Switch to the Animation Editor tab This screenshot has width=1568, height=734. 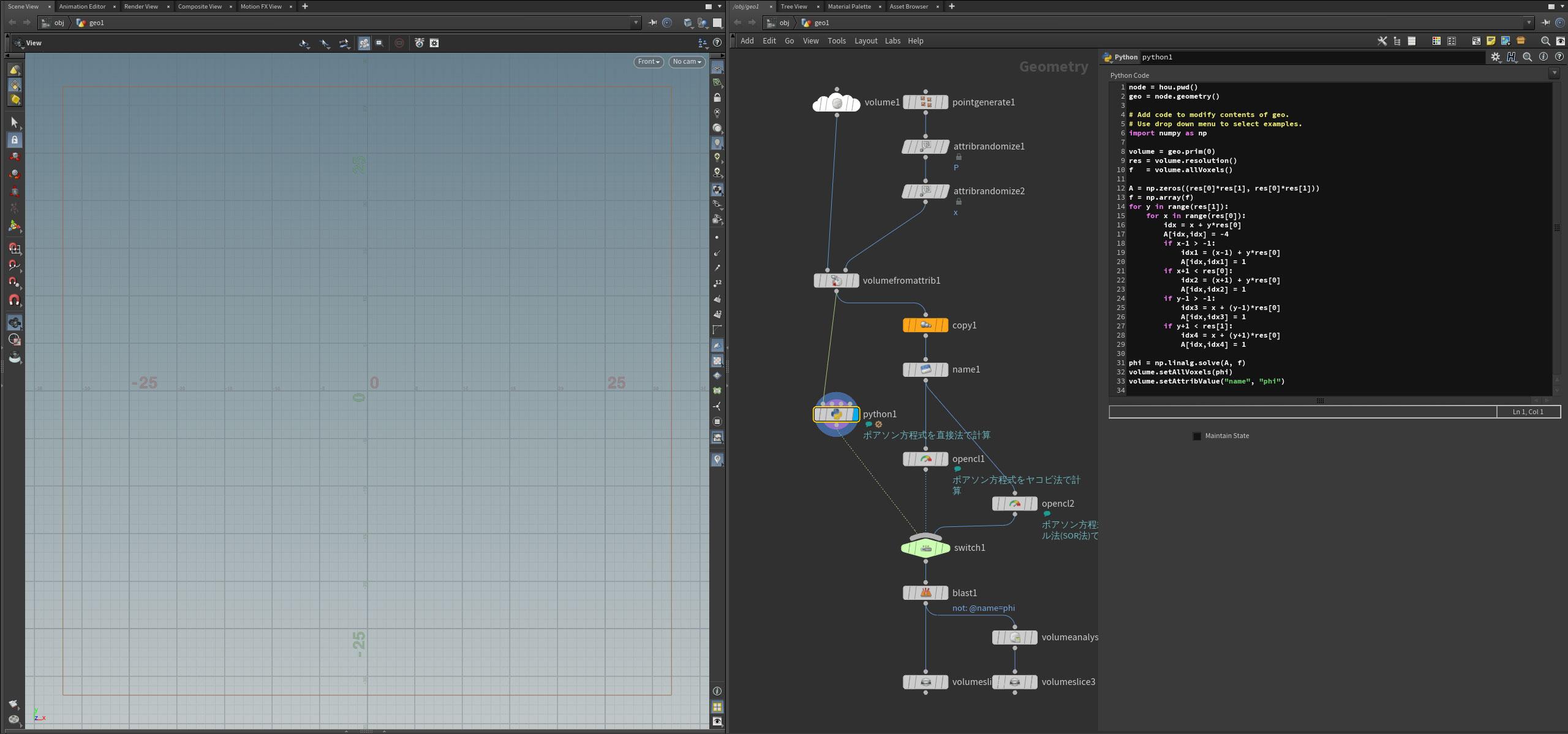[82, 6]
